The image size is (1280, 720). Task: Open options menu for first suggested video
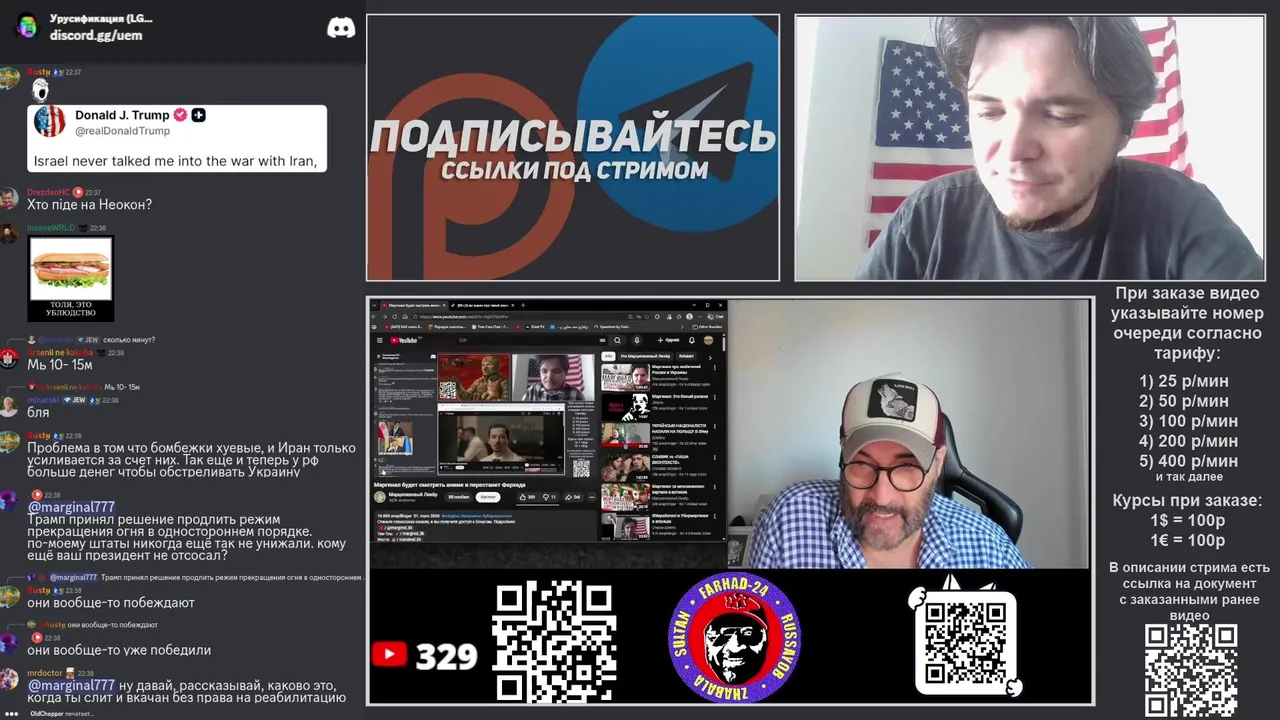point(715,367)
